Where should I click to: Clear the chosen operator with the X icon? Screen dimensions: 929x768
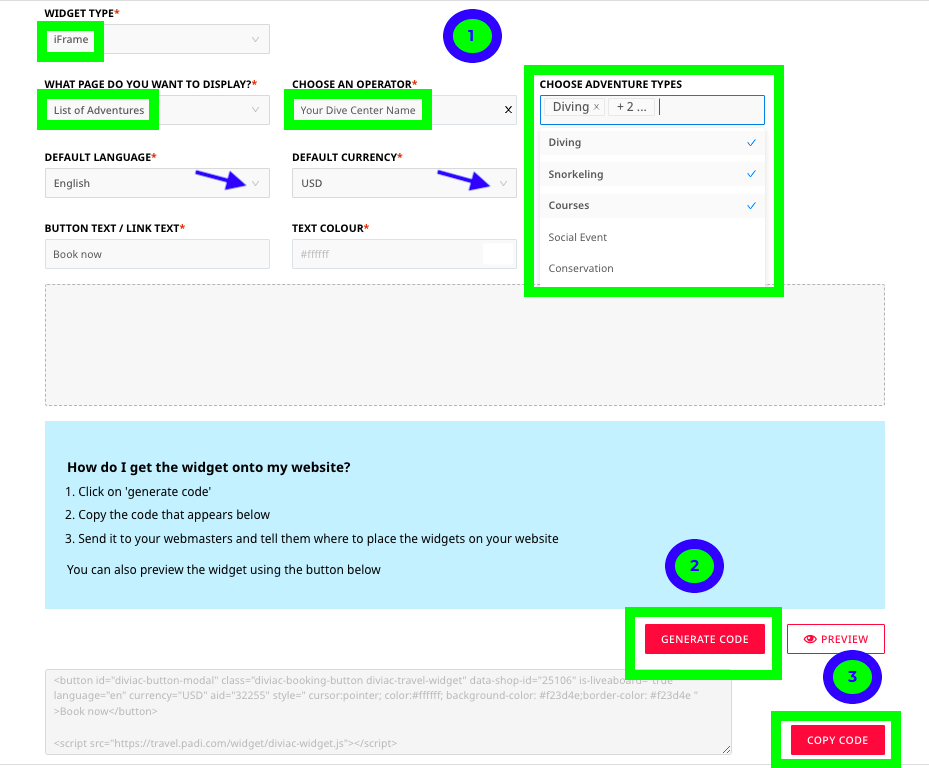click(x=507, y=110)
